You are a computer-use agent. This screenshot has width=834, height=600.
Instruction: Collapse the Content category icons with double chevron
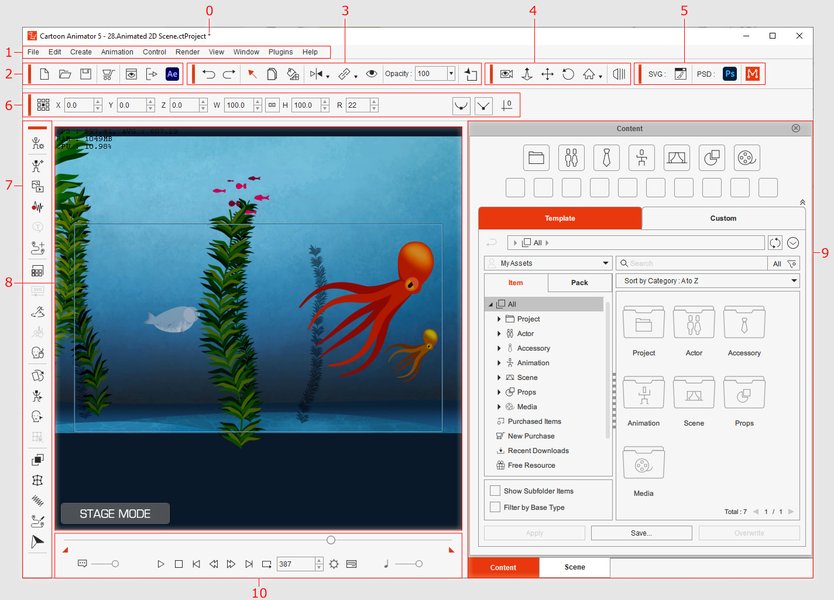pos(802,202)
